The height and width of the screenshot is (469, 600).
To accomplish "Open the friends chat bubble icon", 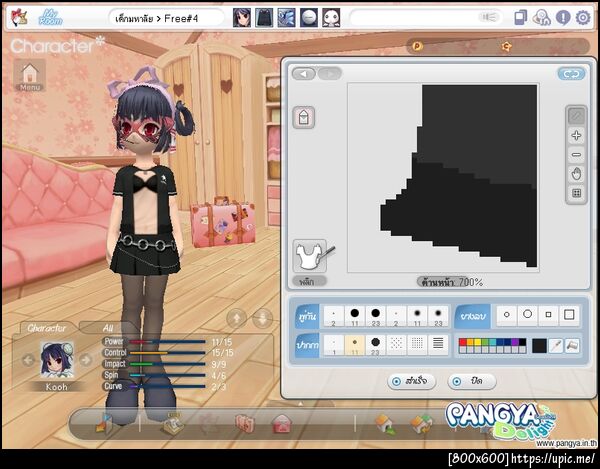I will 541,18.
